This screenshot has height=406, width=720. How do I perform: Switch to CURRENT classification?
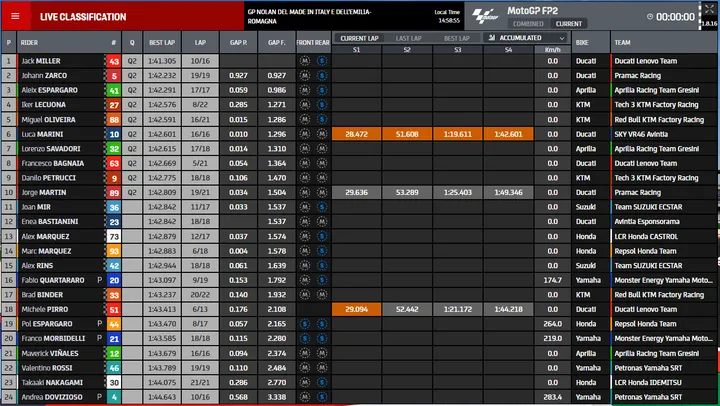click(x=568, y=24)
